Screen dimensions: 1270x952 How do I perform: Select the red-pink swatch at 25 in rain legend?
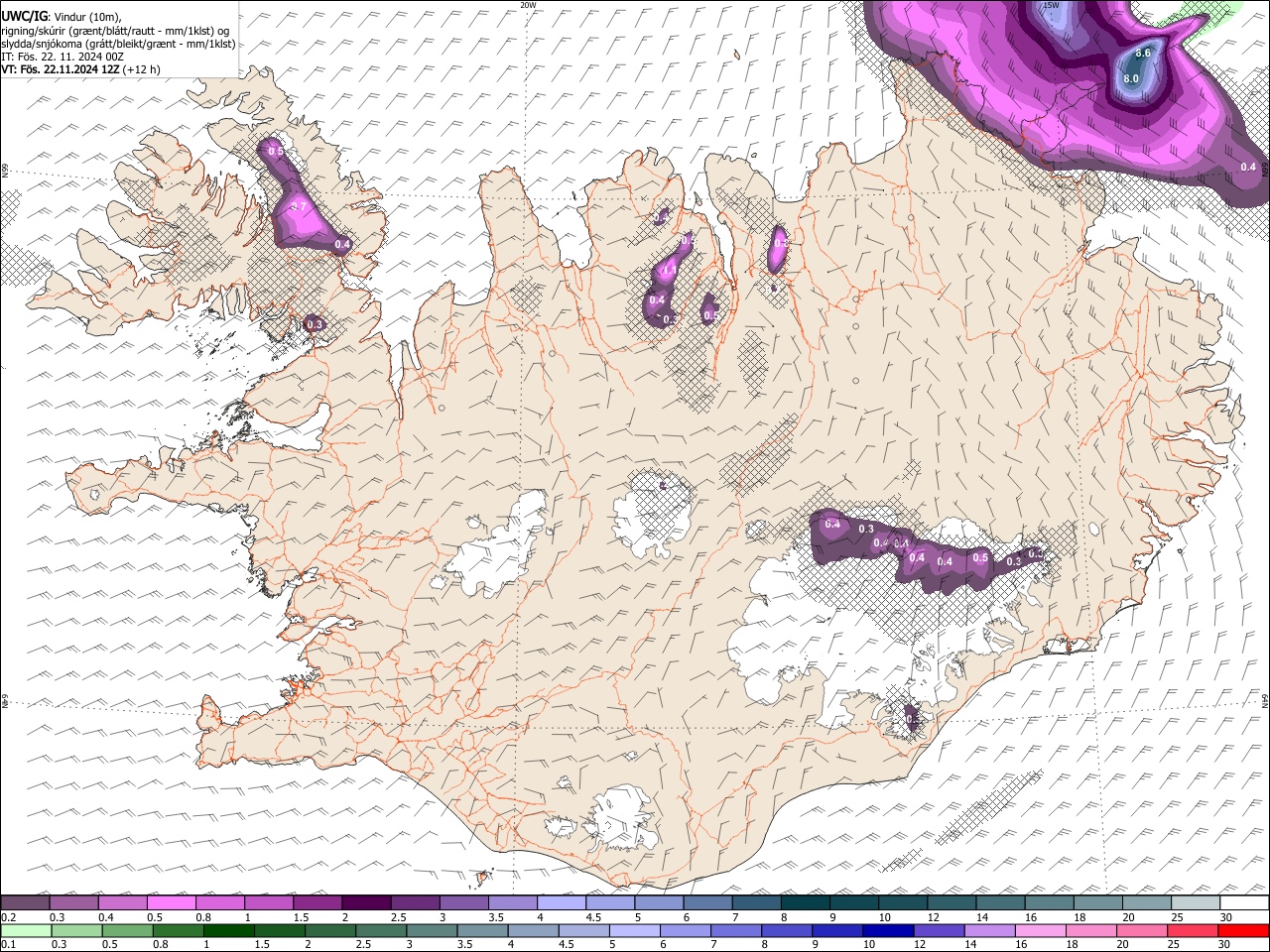tap(1193, 930)
